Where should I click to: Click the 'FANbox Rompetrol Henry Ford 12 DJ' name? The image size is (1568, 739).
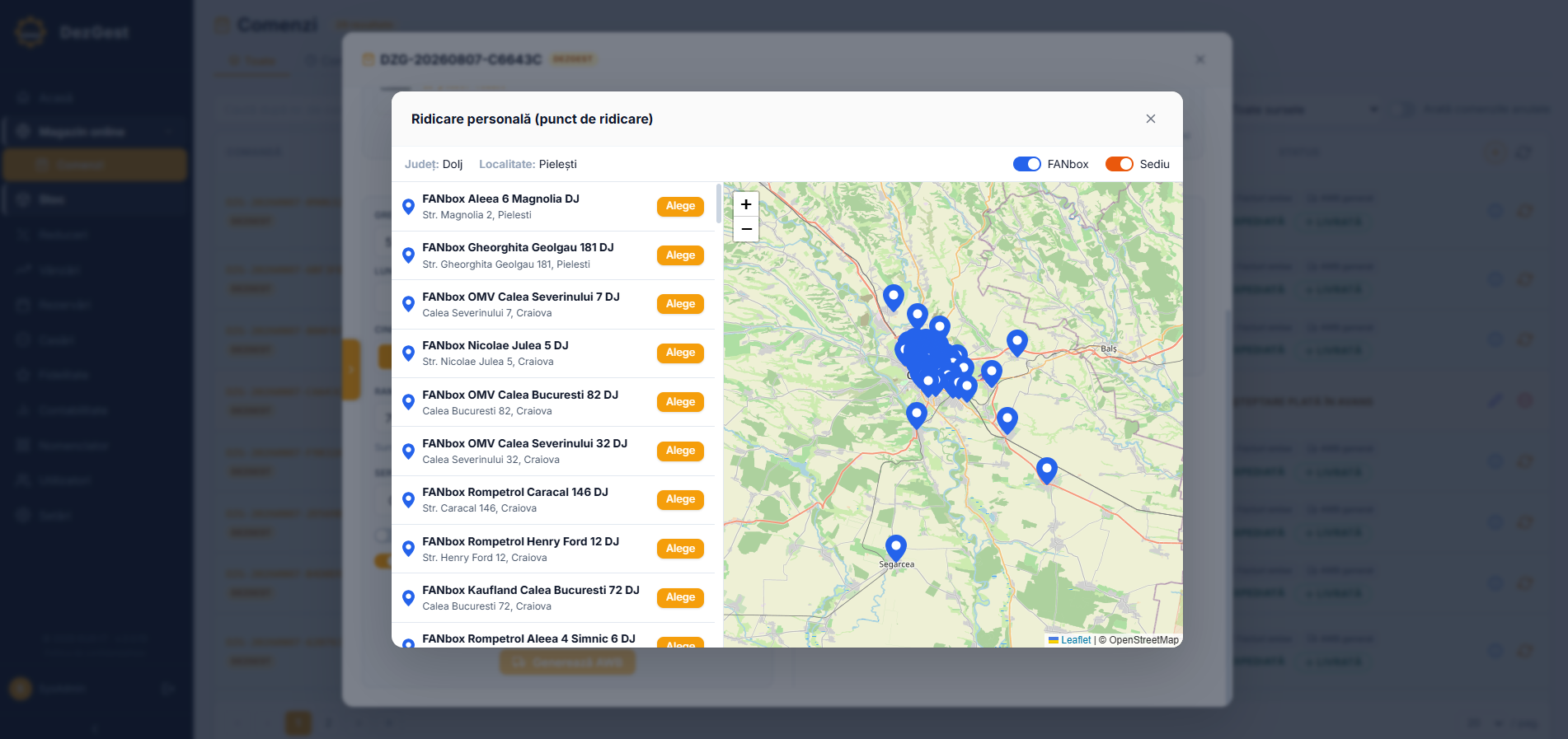[x=521, y=541]
